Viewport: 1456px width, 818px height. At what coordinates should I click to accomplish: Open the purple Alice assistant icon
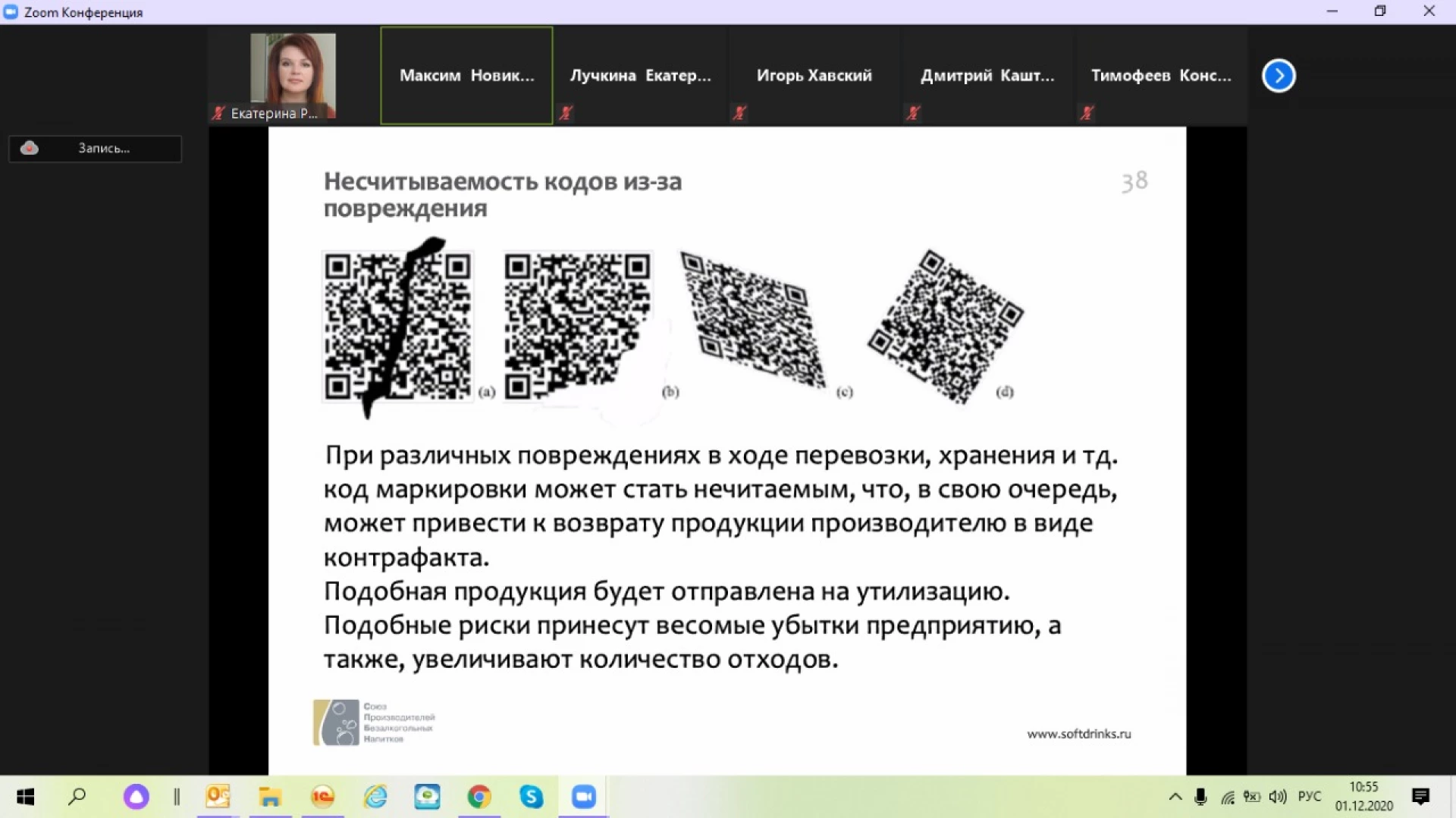pyautogui.click(x=136, y=797)
